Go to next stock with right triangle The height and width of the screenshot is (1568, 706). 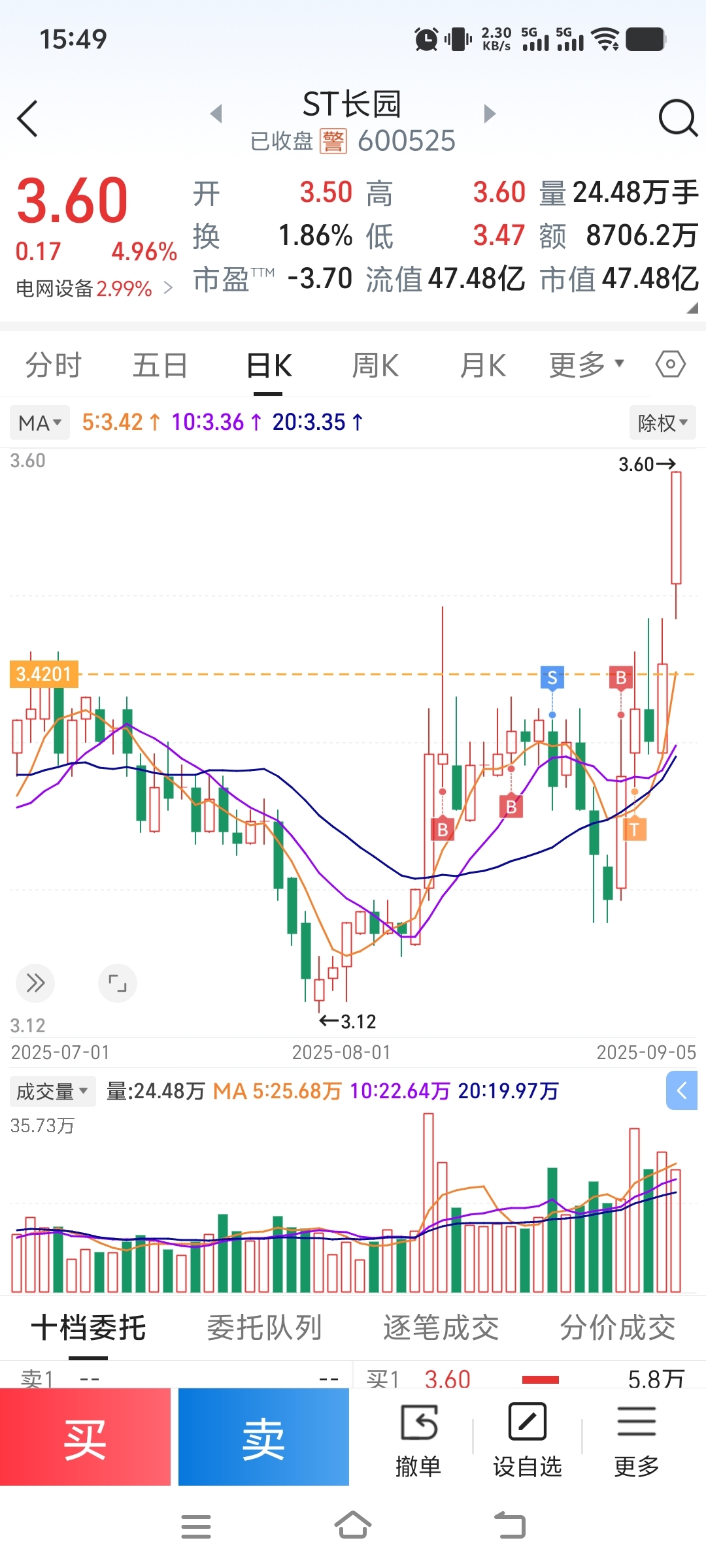click(x=490, y=114)
